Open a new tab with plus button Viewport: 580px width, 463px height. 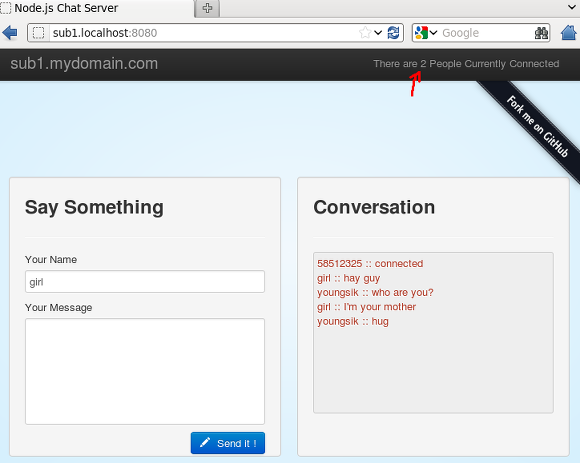[208, 8]
